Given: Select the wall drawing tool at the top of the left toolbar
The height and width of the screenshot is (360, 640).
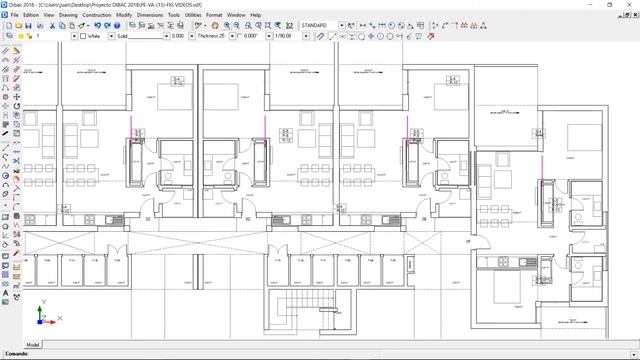Looking at the screenshot, I should 5,51.
